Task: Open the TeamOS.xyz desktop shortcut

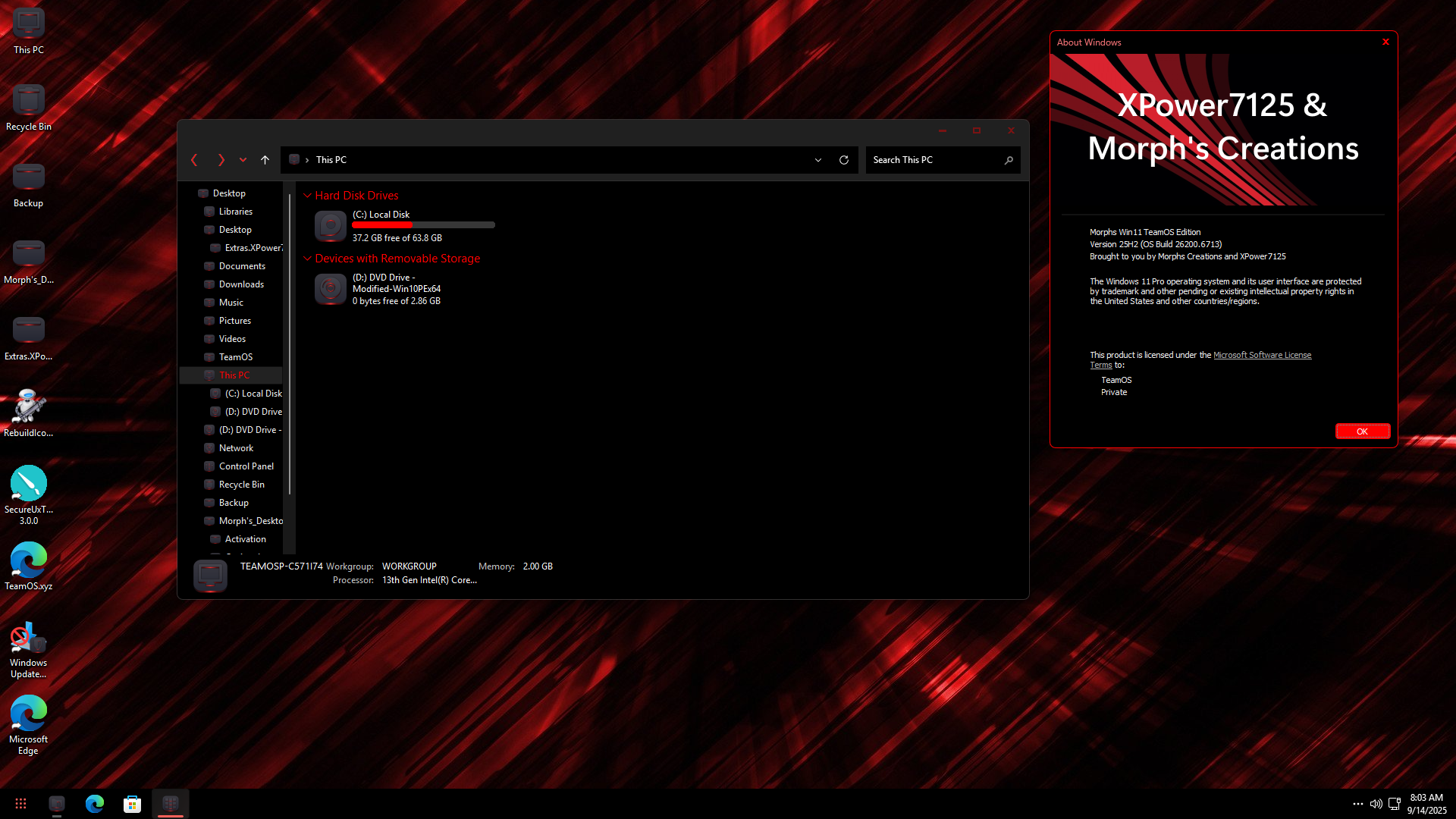Action: 28,566
